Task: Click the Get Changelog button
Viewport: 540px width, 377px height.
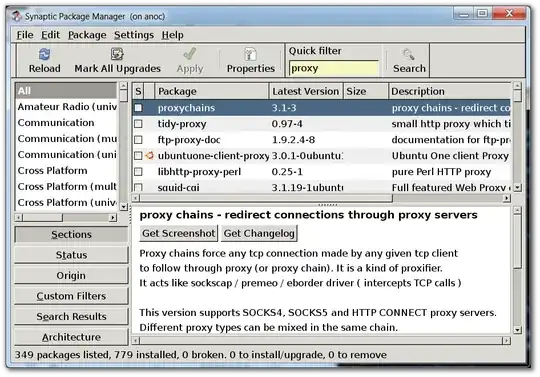Action: 259,233
